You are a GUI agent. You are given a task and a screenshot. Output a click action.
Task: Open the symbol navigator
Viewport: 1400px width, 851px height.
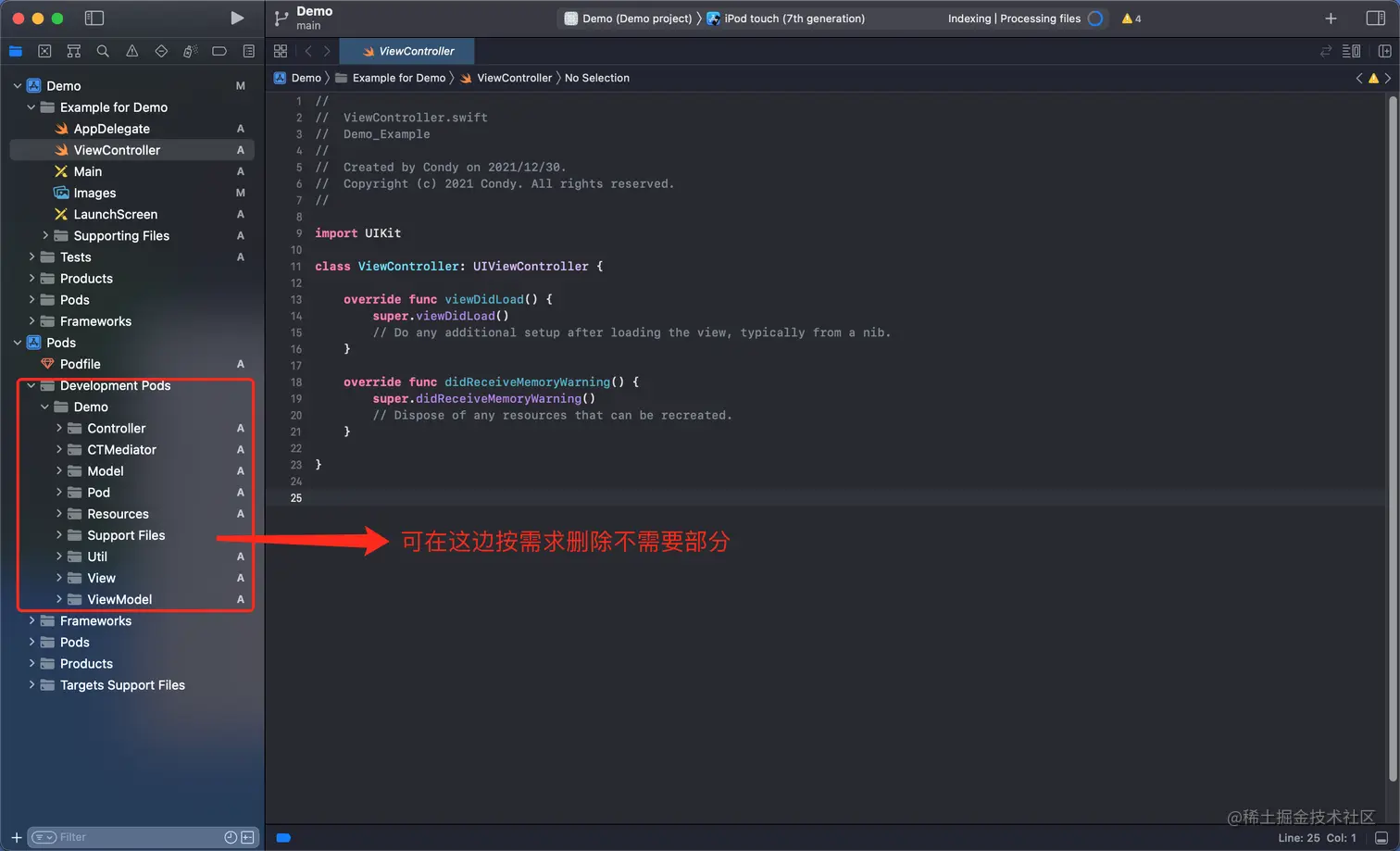[74, 51]
